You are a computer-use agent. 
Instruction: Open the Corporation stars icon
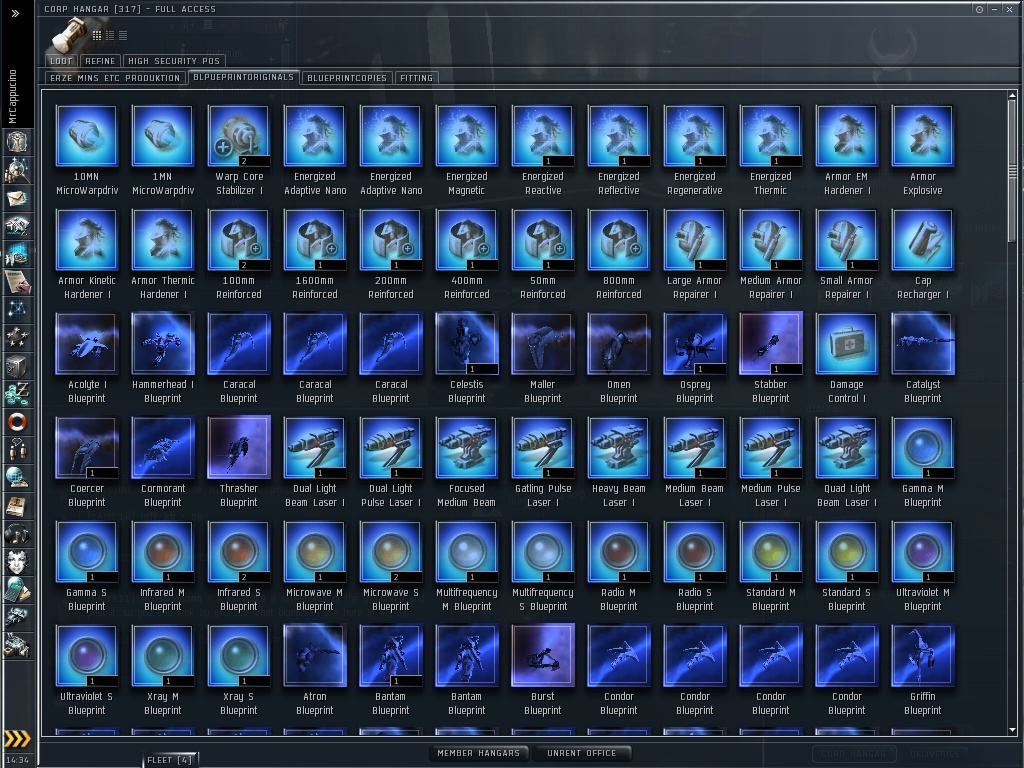16,338
